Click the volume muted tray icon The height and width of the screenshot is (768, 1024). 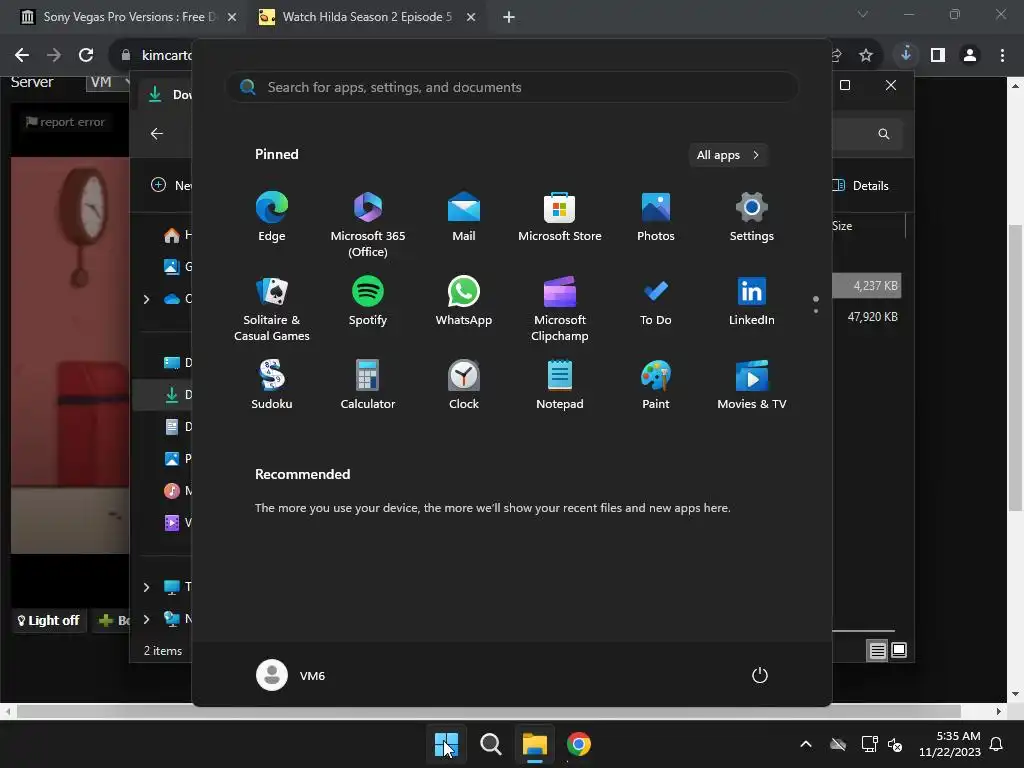[895, 744]
